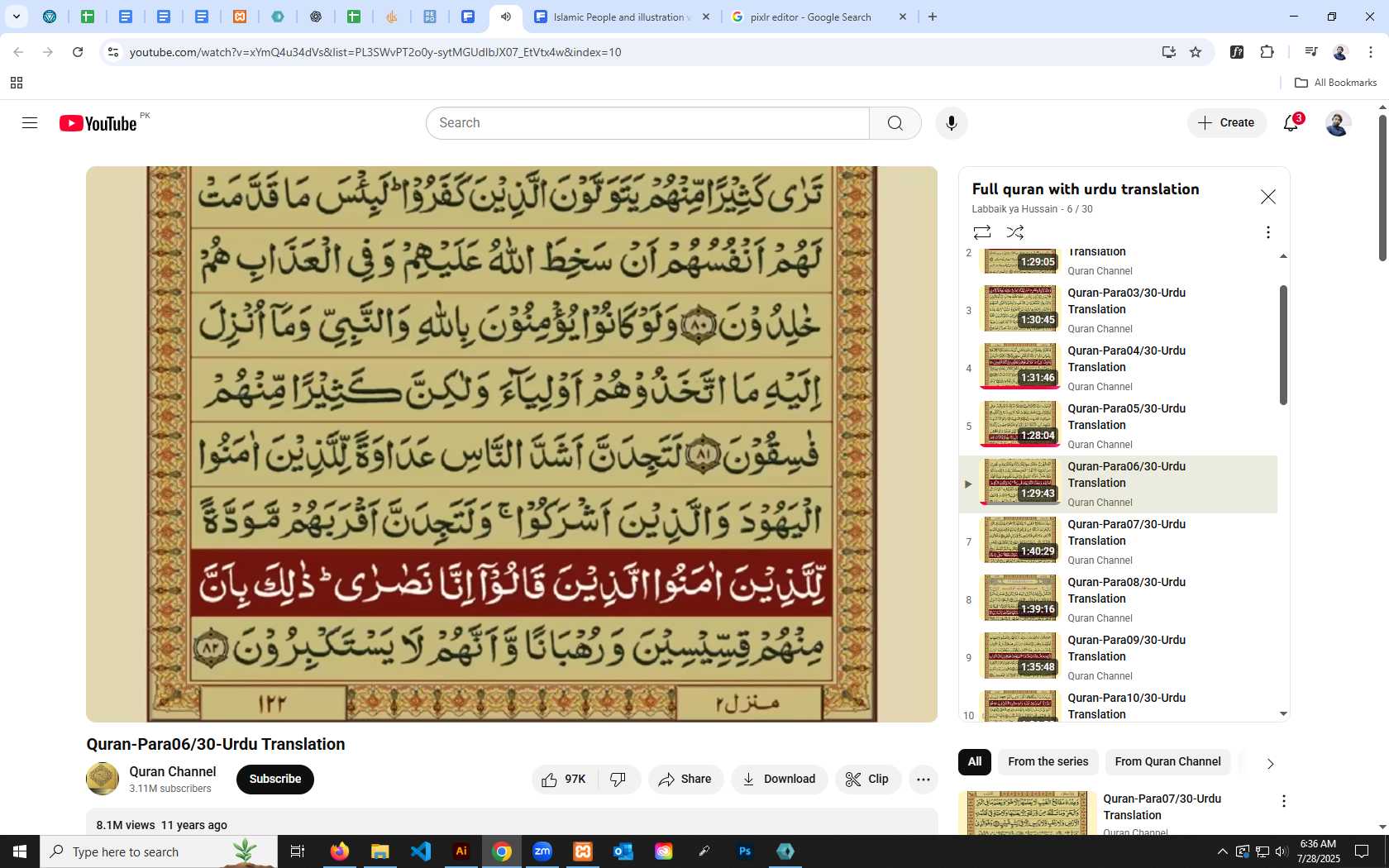Image resolution: width=1389 pixels, height=868 pixels.
Task: Dislike the video with thumbs down
Action: (x=618, y=780)
